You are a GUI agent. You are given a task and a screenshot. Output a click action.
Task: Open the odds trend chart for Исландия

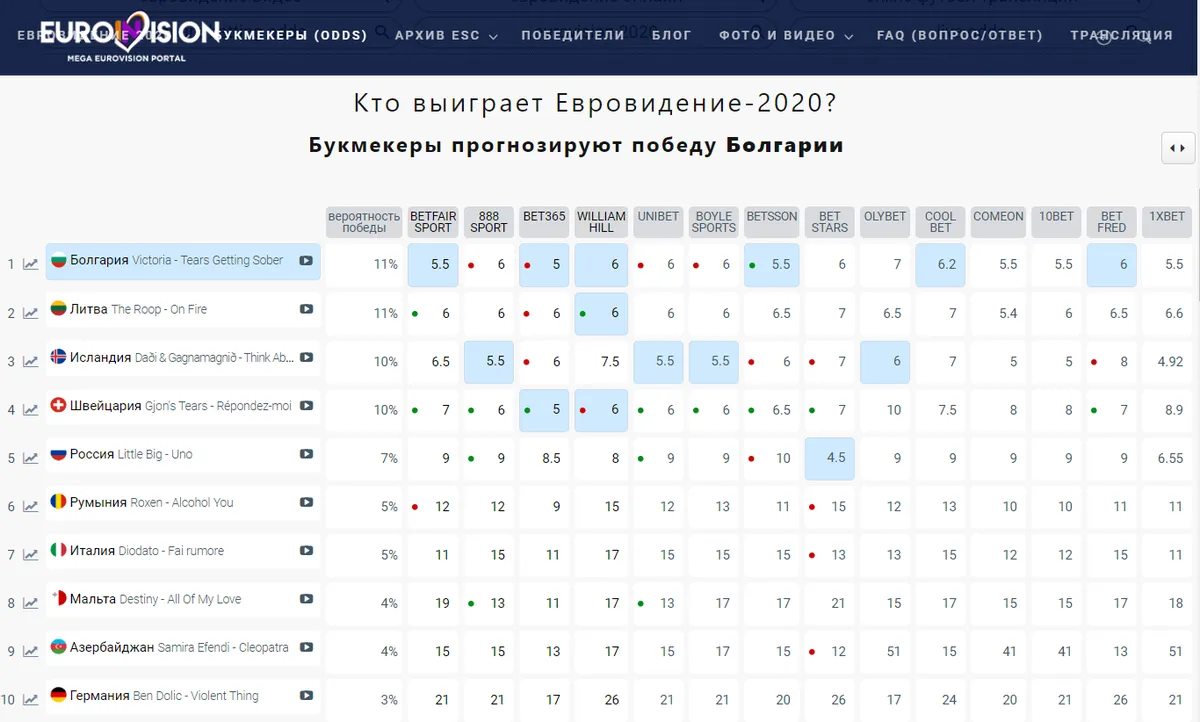31,361
